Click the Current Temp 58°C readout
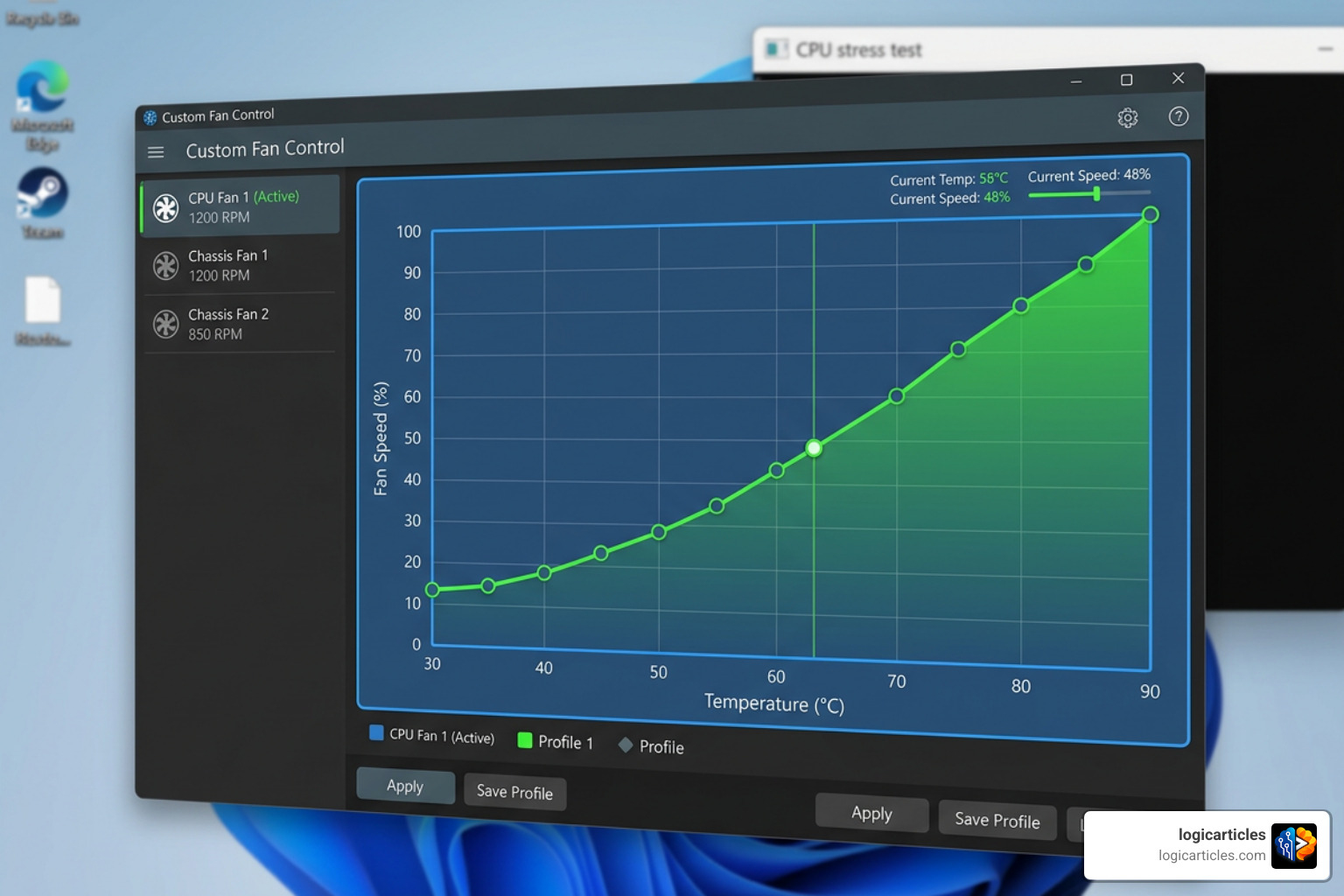This screenshot has height=896, width=1344. point(949,178)
